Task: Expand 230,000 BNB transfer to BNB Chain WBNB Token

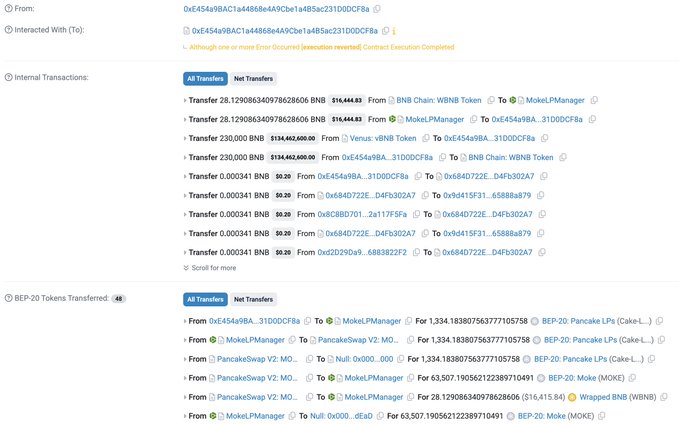Action: [x=185, y=157]
